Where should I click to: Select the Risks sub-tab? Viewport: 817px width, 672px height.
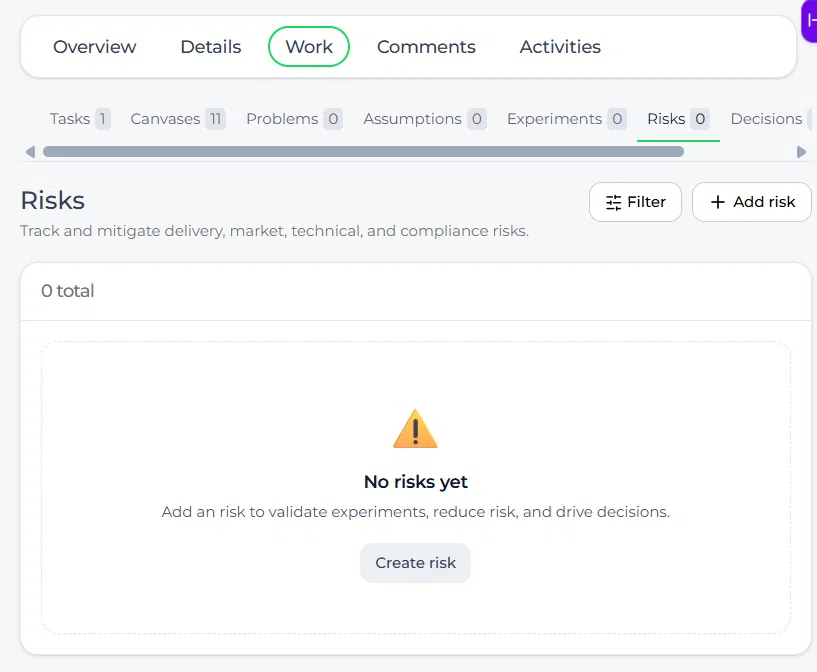coord(678,119)
